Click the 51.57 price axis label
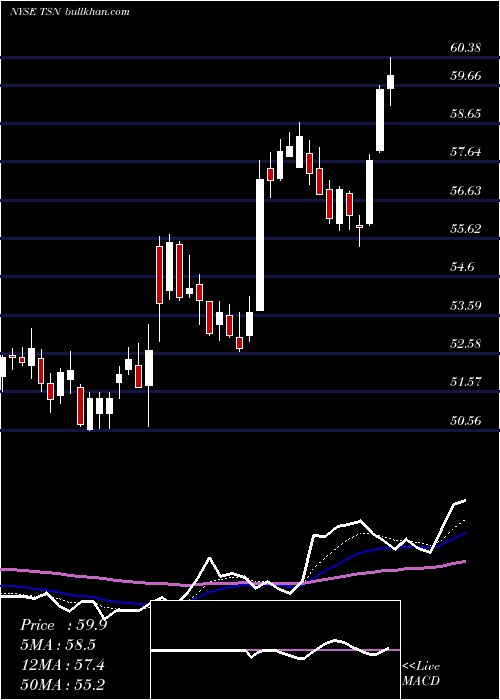This screenshot has width=500, height=700. pos(466,382)
